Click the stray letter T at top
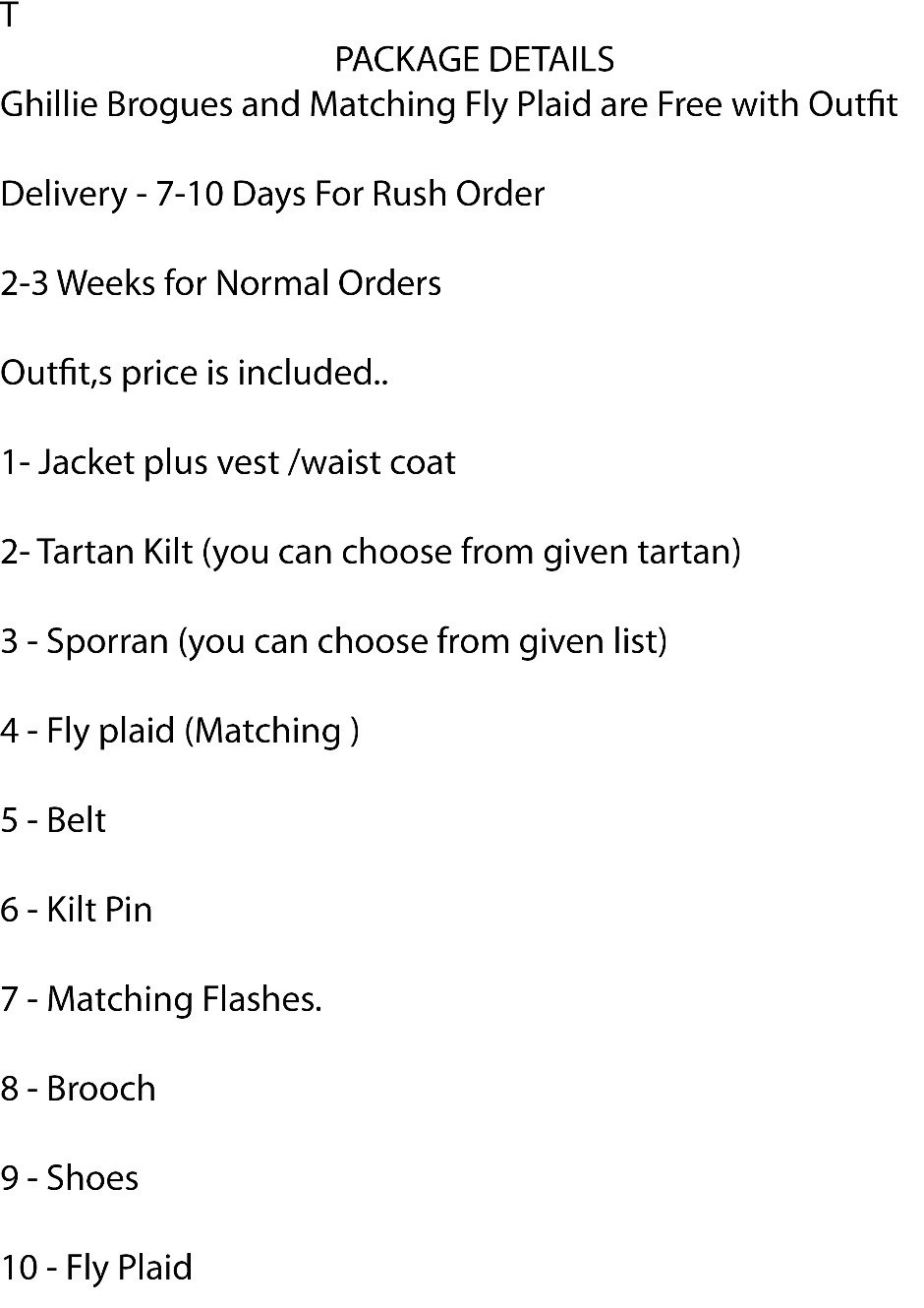Image resolution: width=924 pixels, height=1308 pixels. pos(11,16)
